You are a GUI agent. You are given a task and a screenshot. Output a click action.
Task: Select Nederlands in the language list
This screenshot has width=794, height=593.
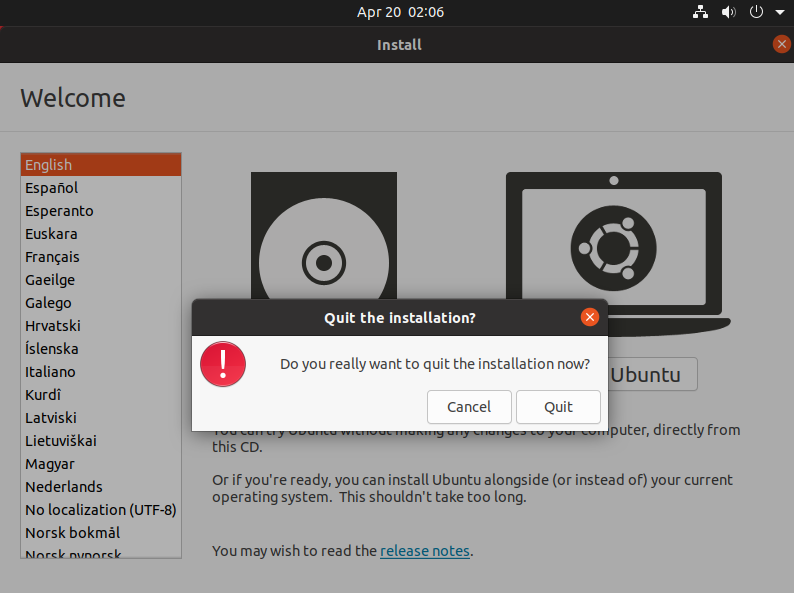[101, 487]
